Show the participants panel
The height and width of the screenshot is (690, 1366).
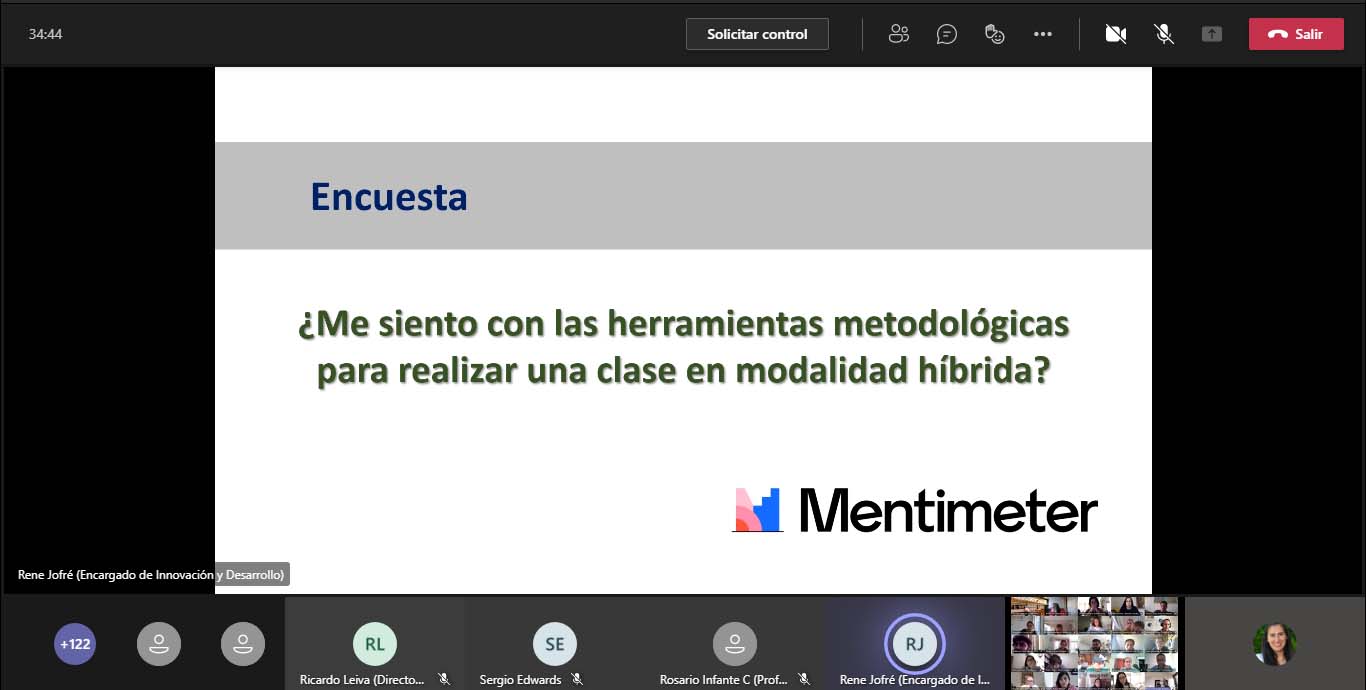pyautogui.click(x=899, y=34)
